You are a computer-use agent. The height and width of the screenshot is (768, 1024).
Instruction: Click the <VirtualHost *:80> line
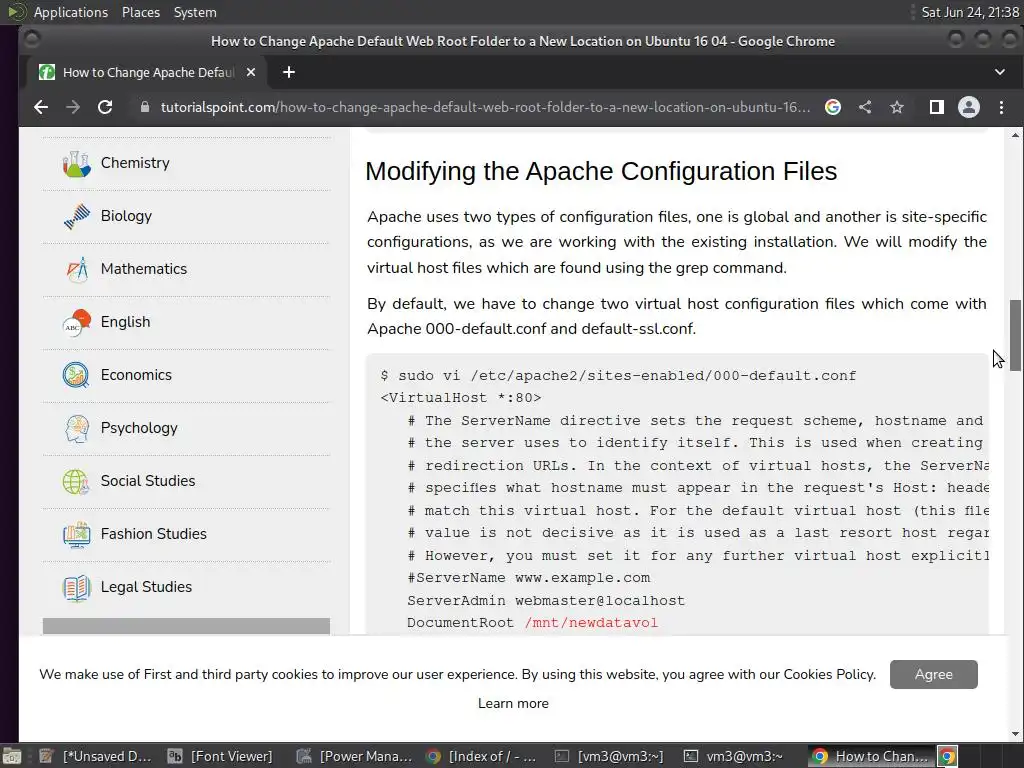click(x=460, y=398)
